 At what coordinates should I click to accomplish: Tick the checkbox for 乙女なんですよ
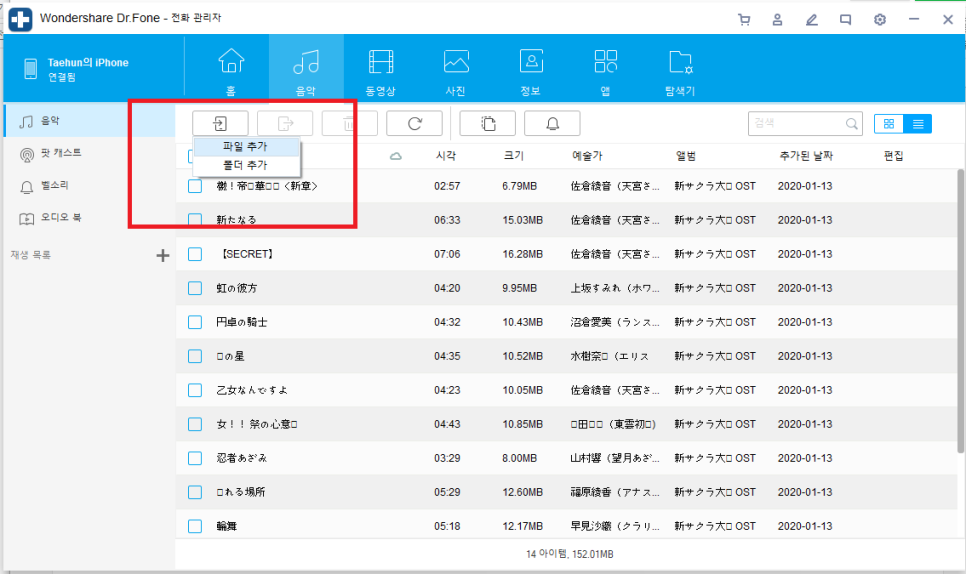coord(195,390)
